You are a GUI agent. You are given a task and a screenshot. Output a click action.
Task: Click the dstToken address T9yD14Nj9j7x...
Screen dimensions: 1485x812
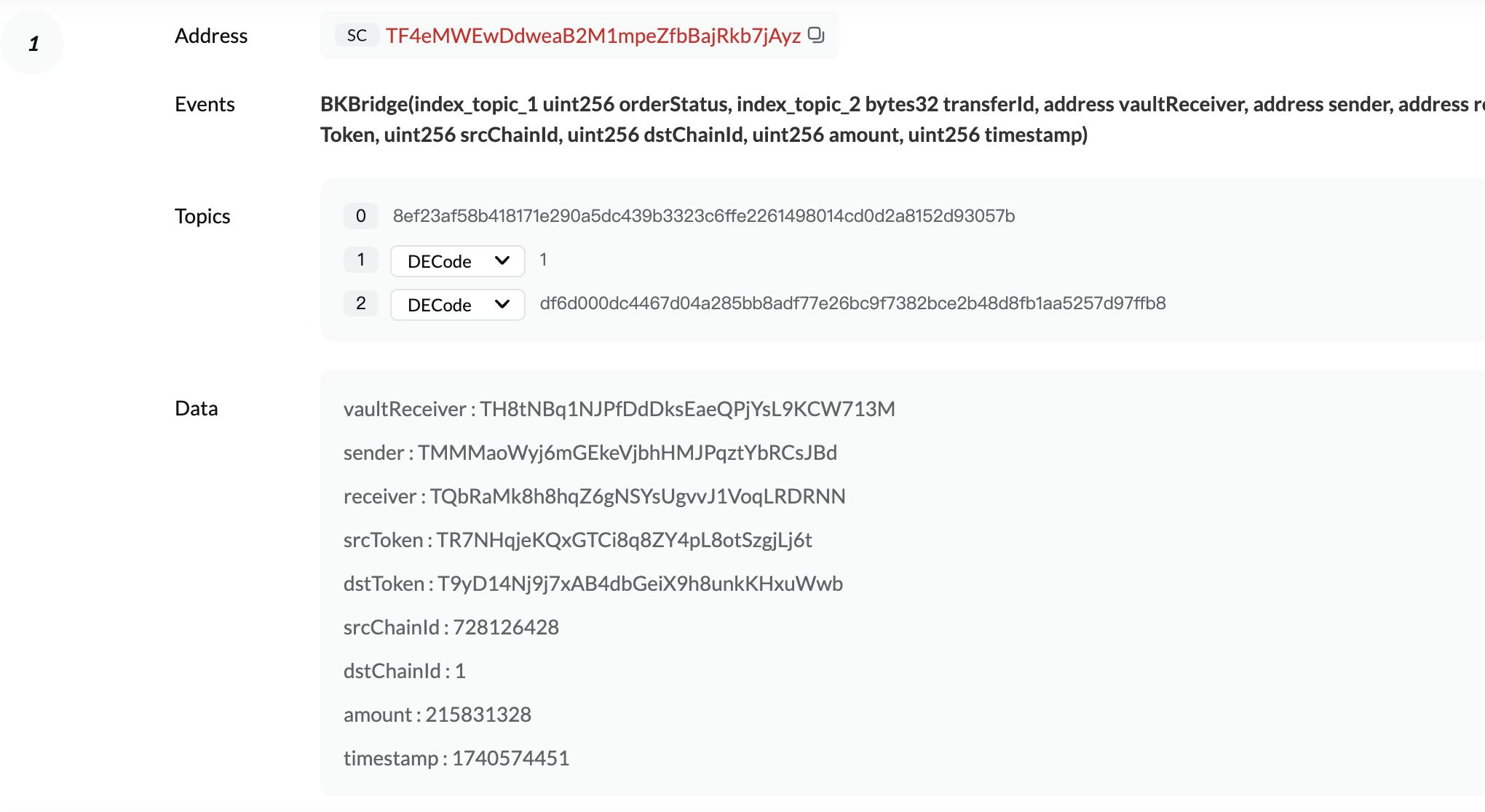point(640,584)
